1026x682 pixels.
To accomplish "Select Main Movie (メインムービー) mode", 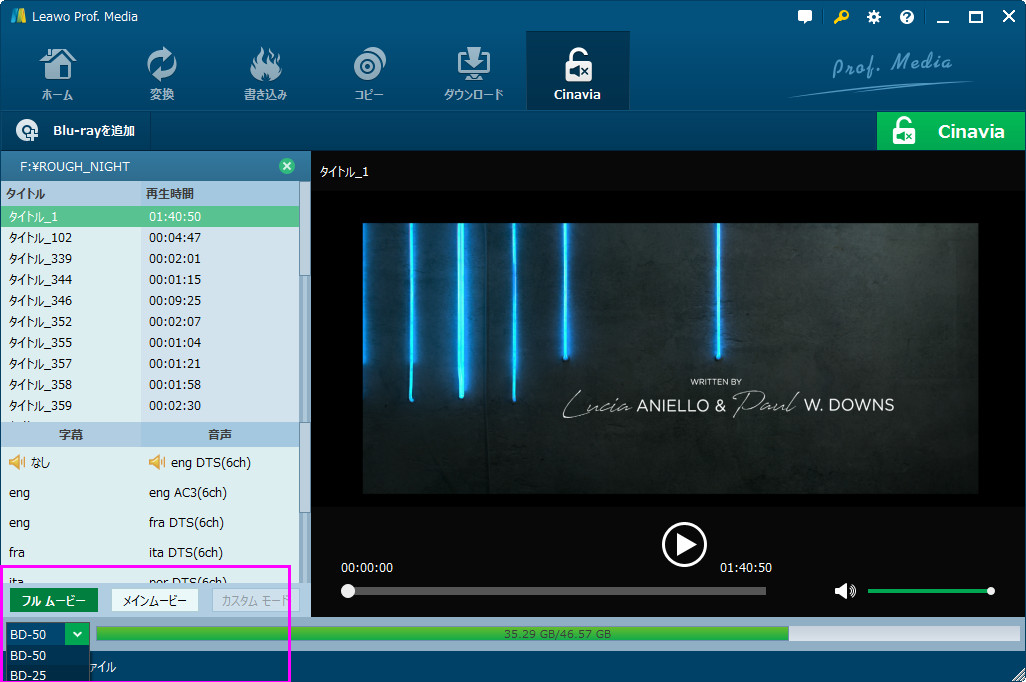I will (x=155, y=600).
